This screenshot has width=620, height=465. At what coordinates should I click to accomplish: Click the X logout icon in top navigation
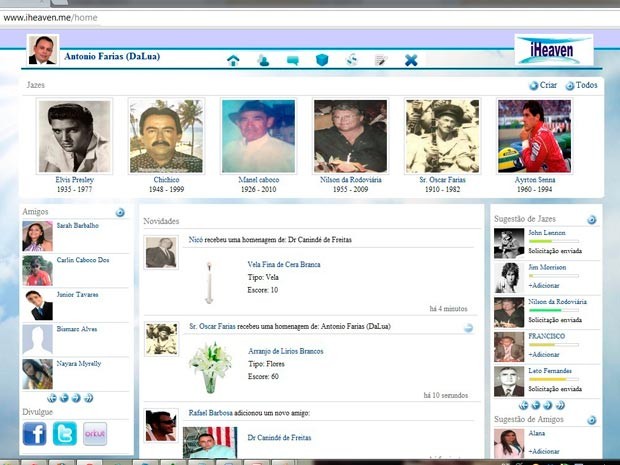coord(411,60)
